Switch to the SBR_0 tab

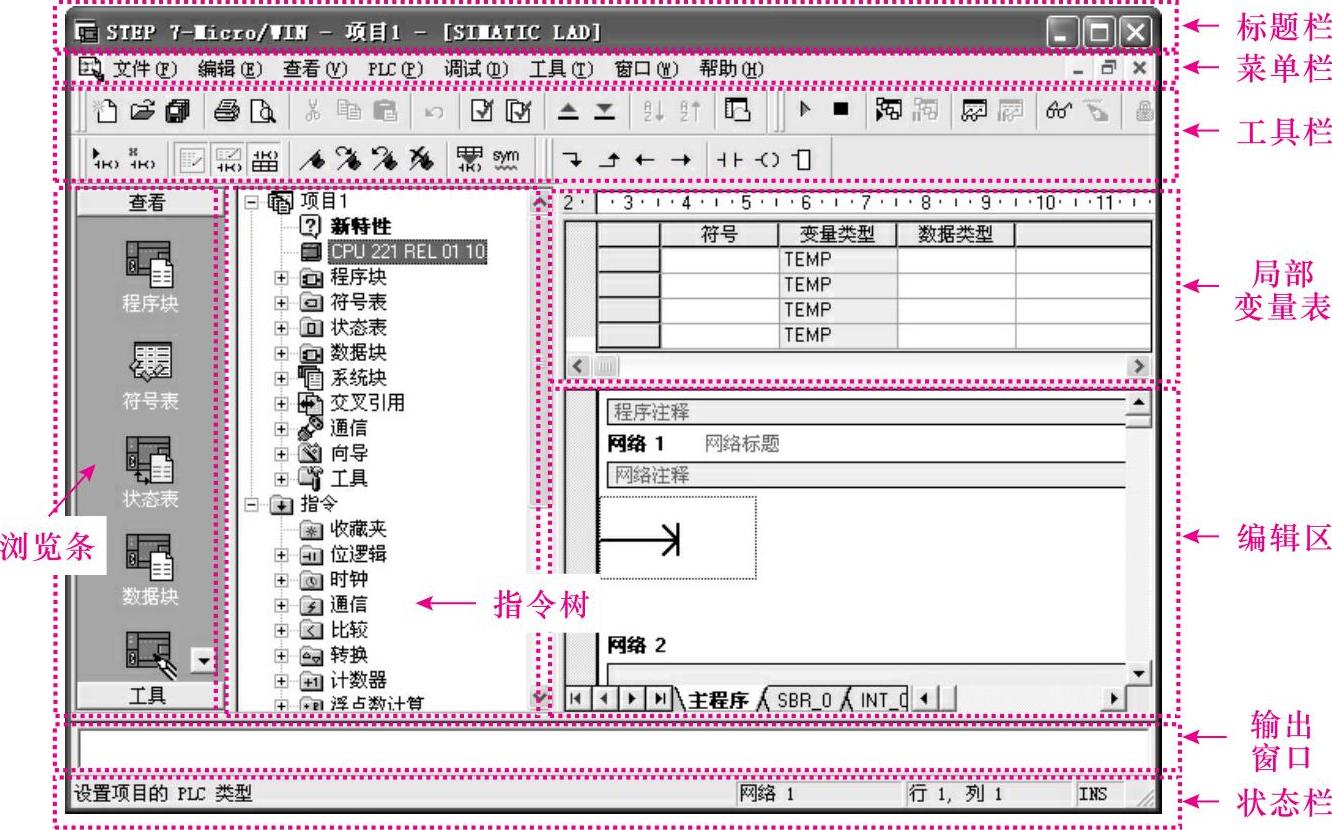(803, 698)
